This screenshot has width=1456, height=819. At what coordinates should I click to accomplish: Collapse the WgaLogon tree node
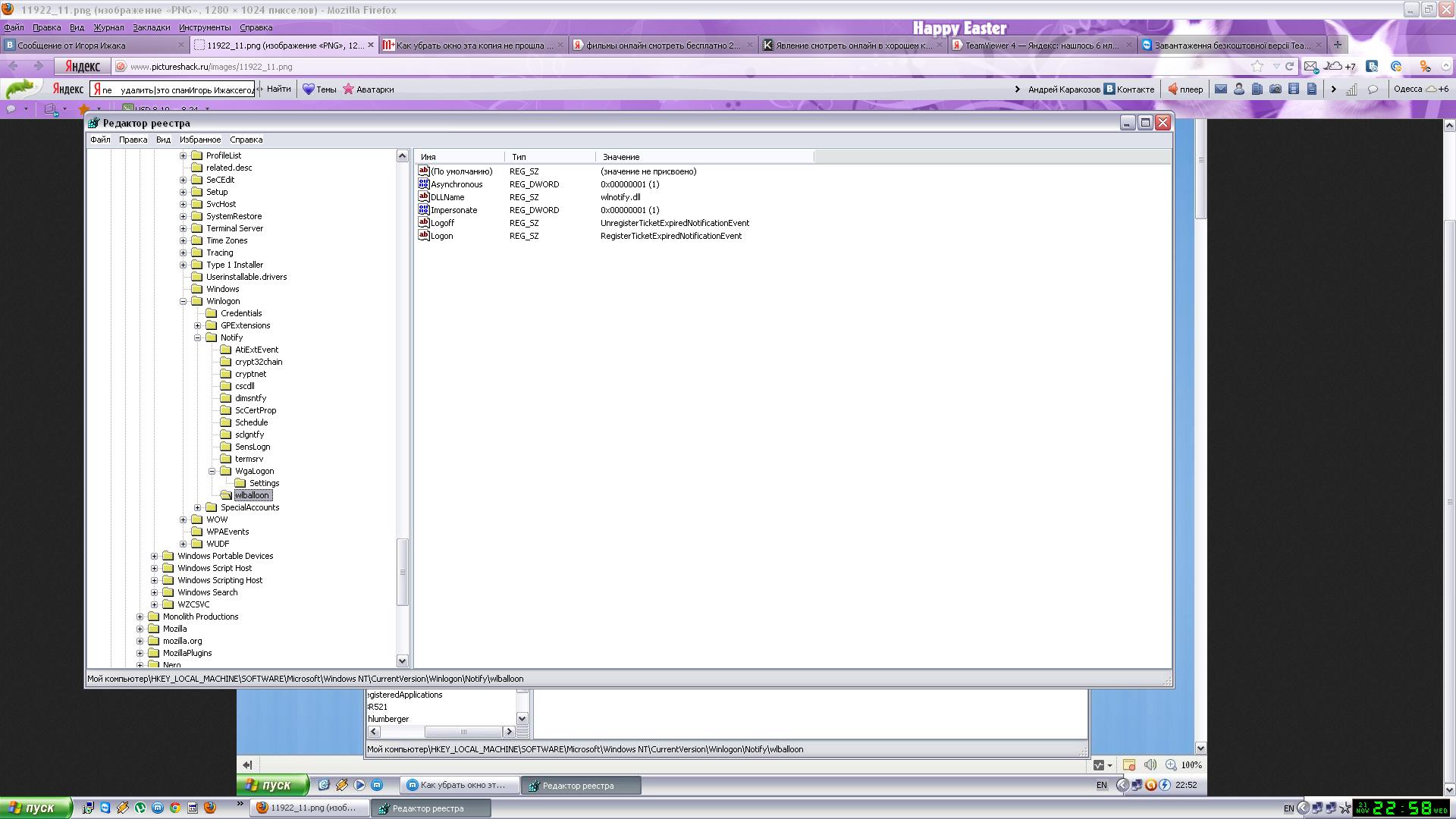click(x=212, y=471)
